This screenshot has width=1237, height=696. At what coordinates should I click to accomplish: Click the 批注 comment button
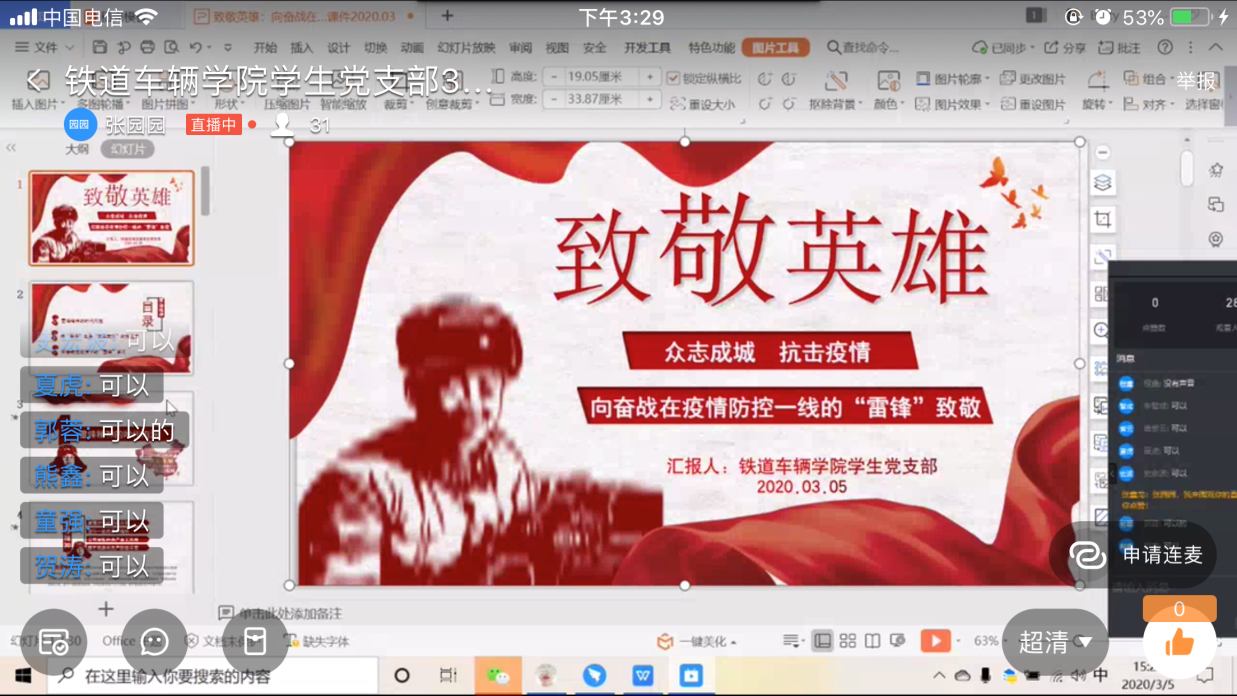(1119, 47)
